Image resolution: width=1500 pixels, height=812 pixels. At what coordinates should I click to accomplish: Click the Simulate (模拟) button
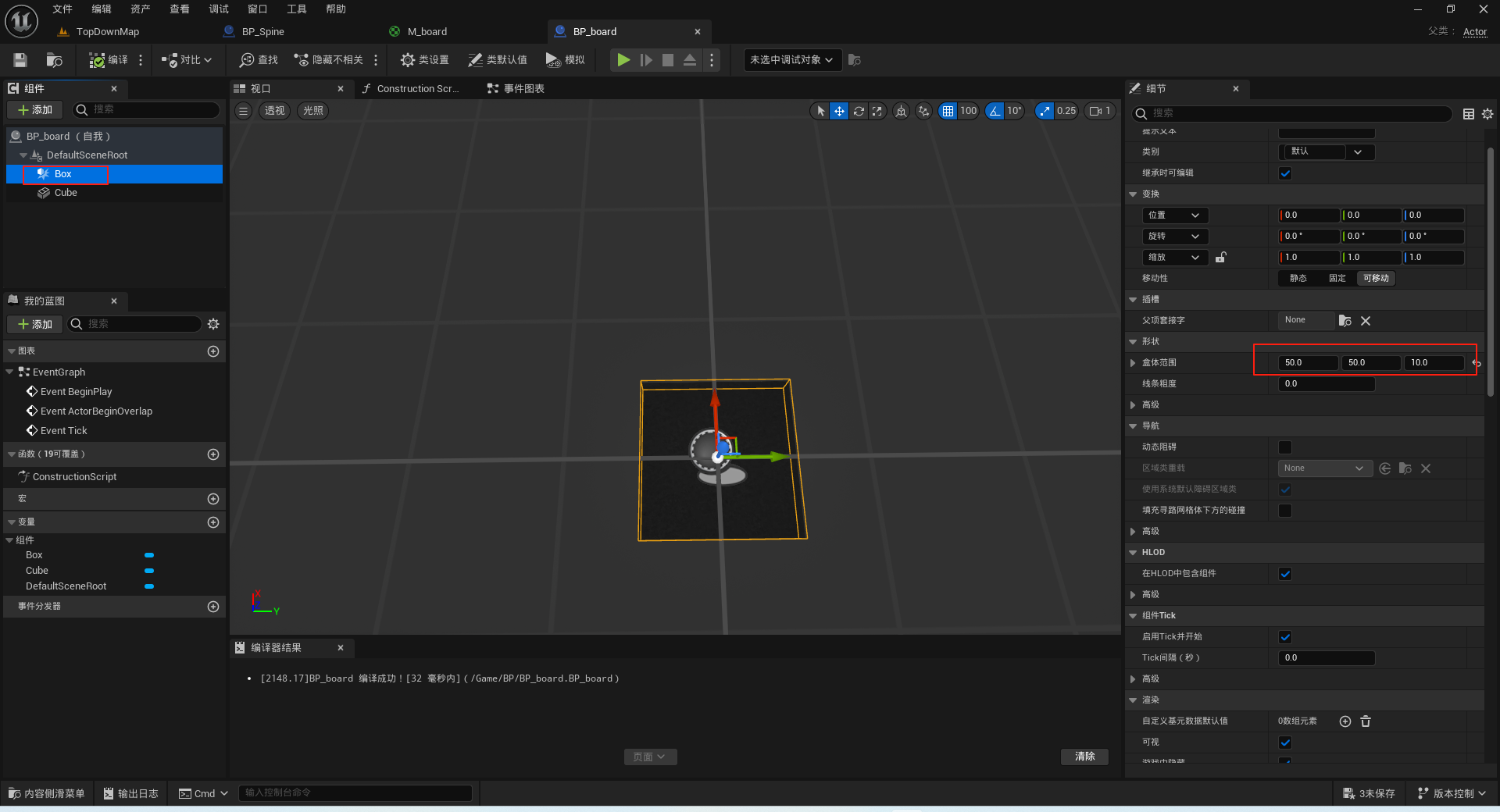(x=566, y=60)
